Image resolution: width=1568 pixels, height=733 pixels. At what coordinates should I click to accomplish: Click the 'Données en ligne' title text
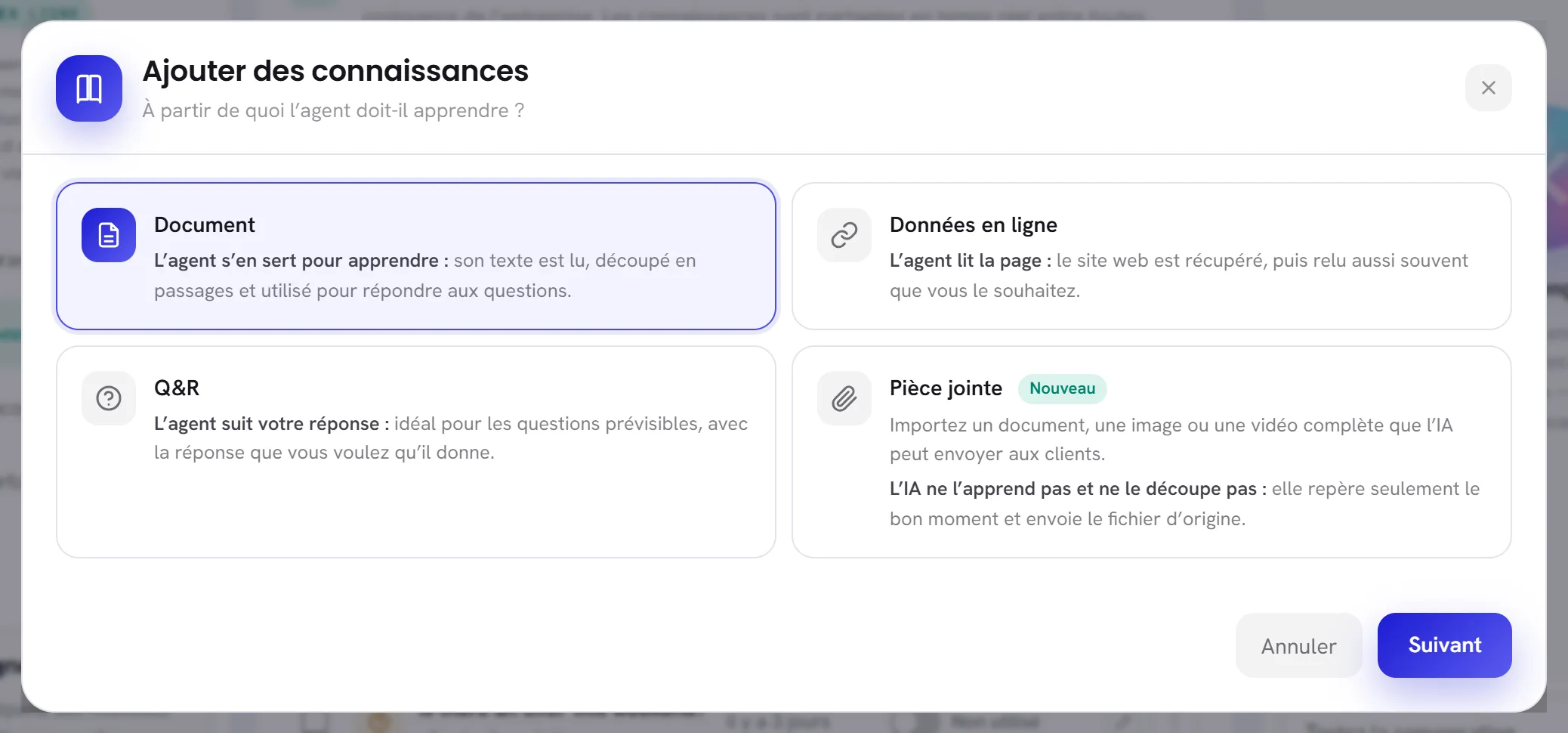[974, 225]
